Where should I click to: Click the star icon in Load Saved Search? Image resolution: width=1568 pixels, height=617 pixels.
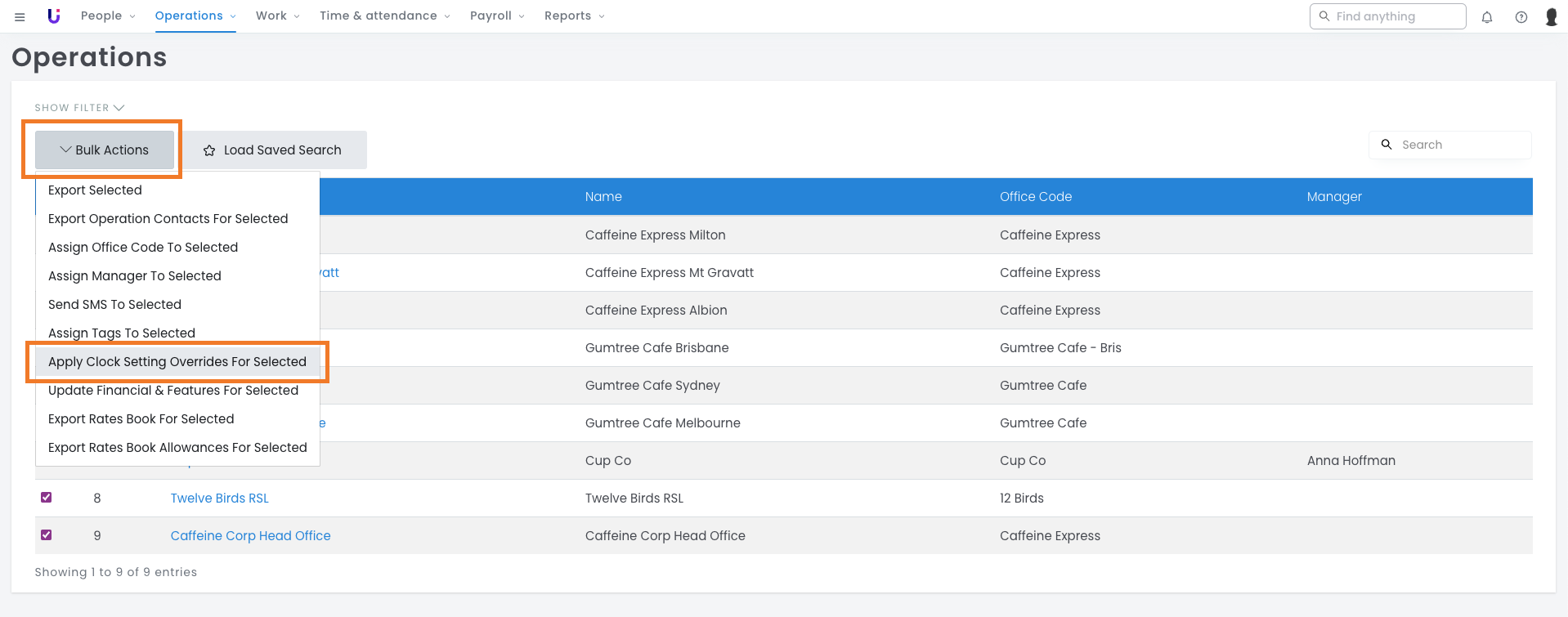pos(209,150)
